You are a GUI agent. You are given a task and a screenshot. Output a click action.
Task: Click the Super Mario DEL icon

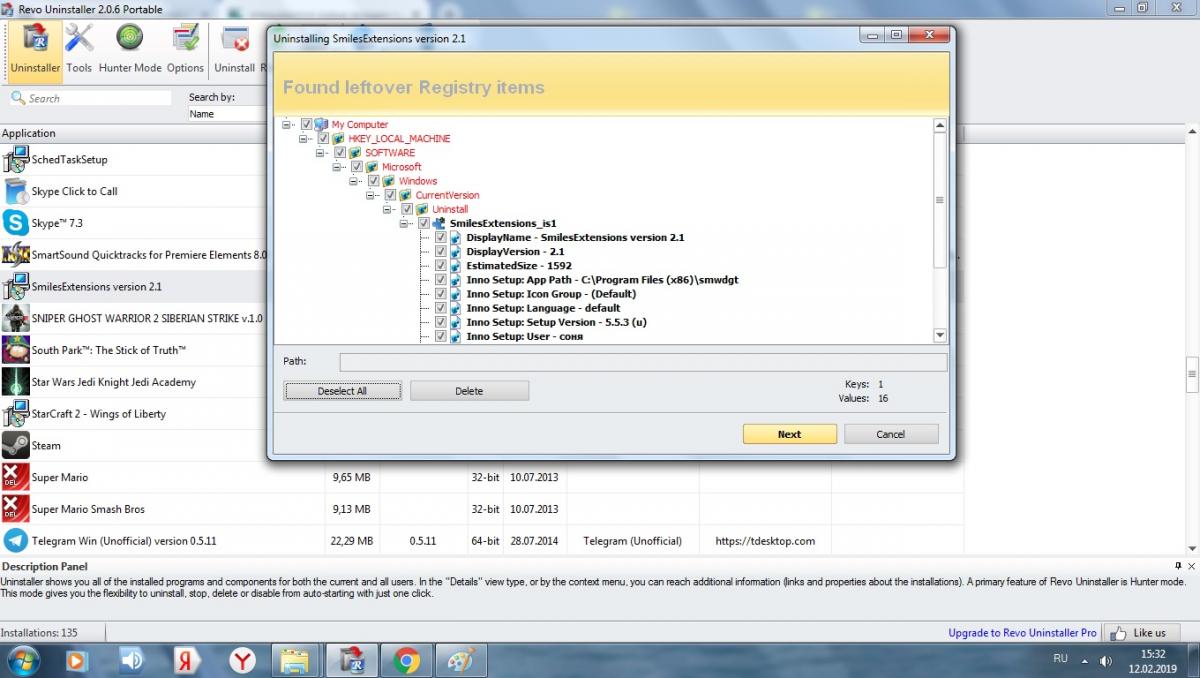point(15,477)
